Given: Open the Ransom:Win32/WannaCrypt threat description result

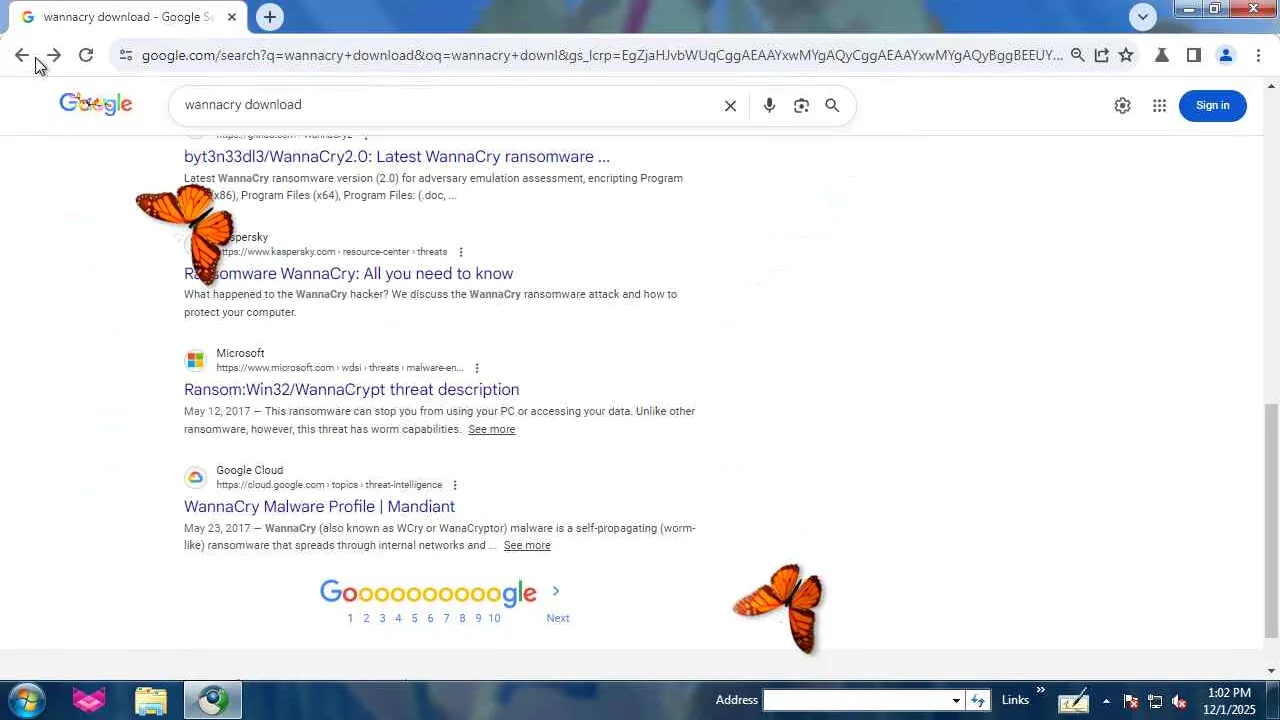Looking at the screenshot, I should pyautogui.click(x=352, y=390).
